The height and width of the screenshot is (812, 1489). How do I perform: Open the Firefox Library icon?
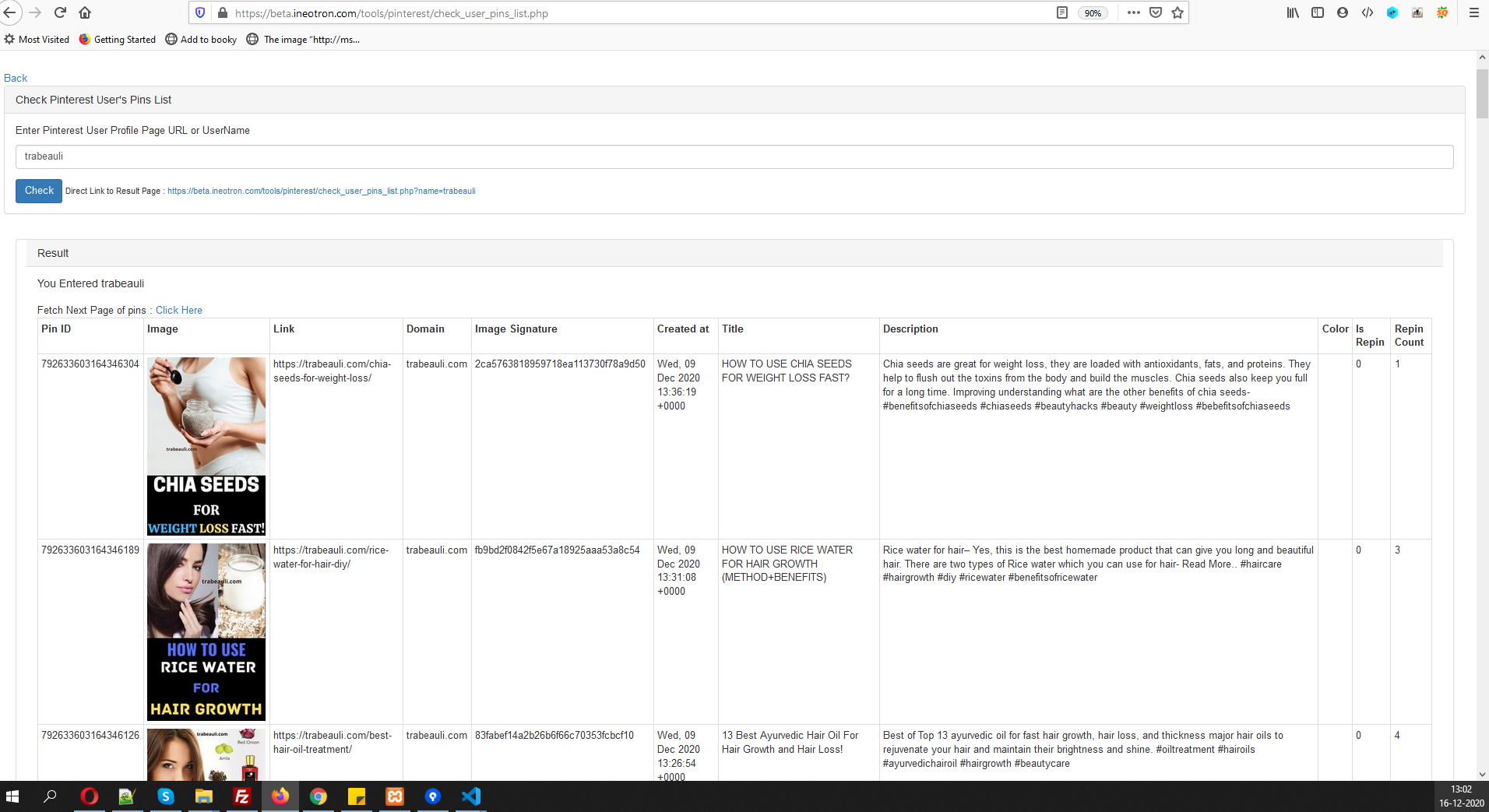point(1293,12)
